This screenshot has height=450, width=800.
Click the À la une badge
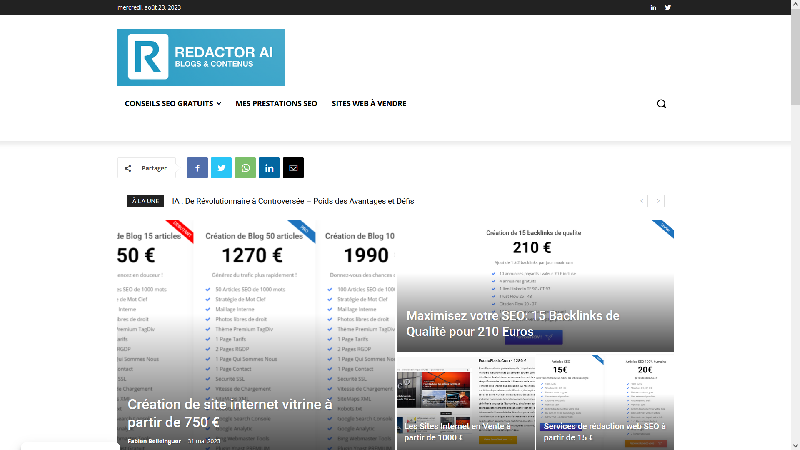(x=145, y=201)
